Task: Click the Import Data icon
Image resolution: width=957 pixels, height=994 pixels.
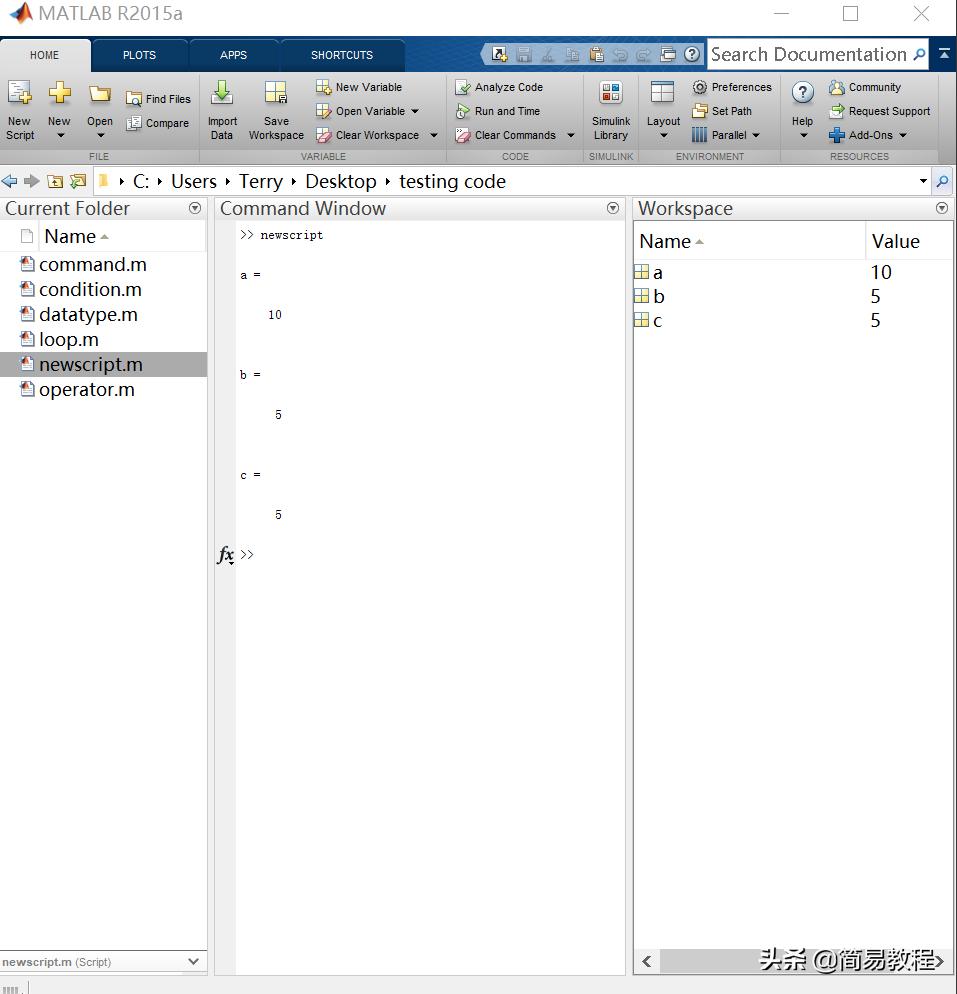Action: tap(222, 96)
